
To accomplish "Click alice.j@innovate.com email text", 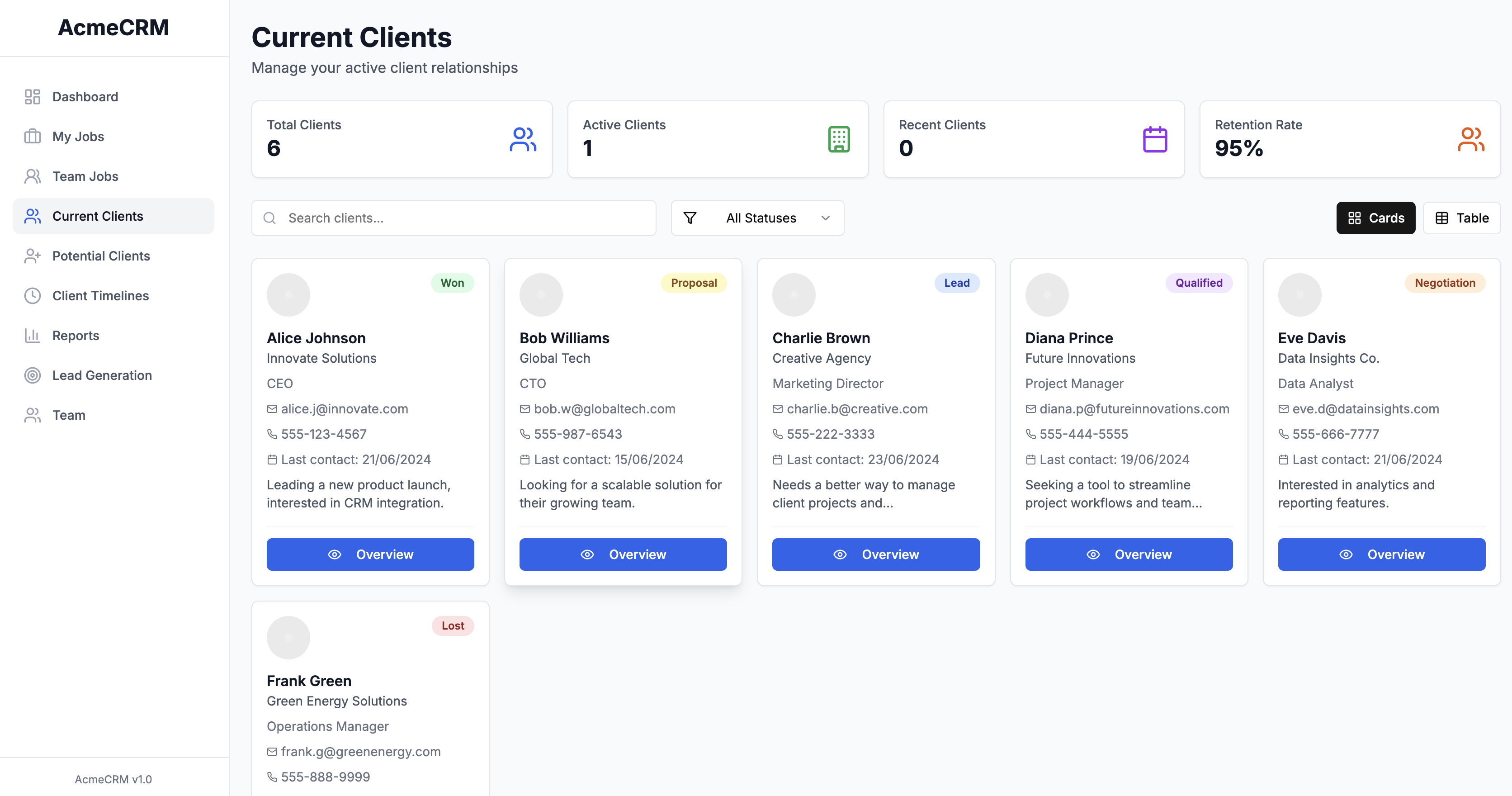I will point(345,409).
